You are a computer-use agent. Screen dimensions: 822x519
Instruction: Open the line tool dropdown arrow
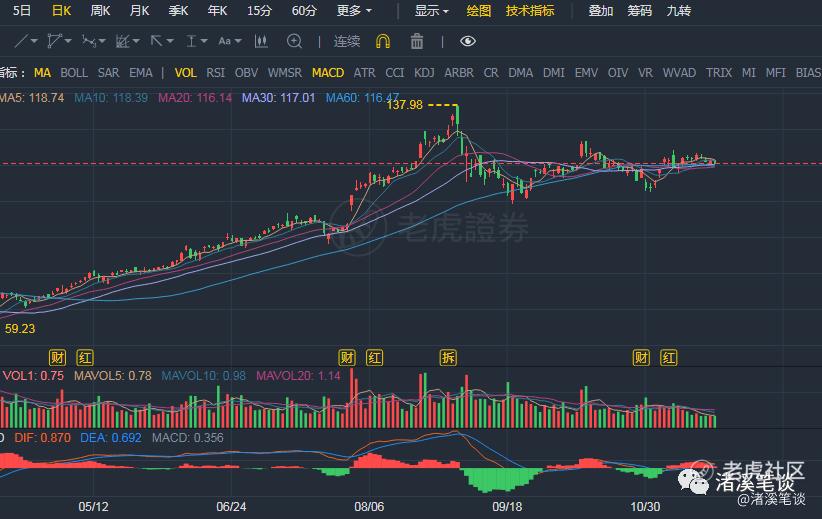pyautogui.click(x=34, y=41)
